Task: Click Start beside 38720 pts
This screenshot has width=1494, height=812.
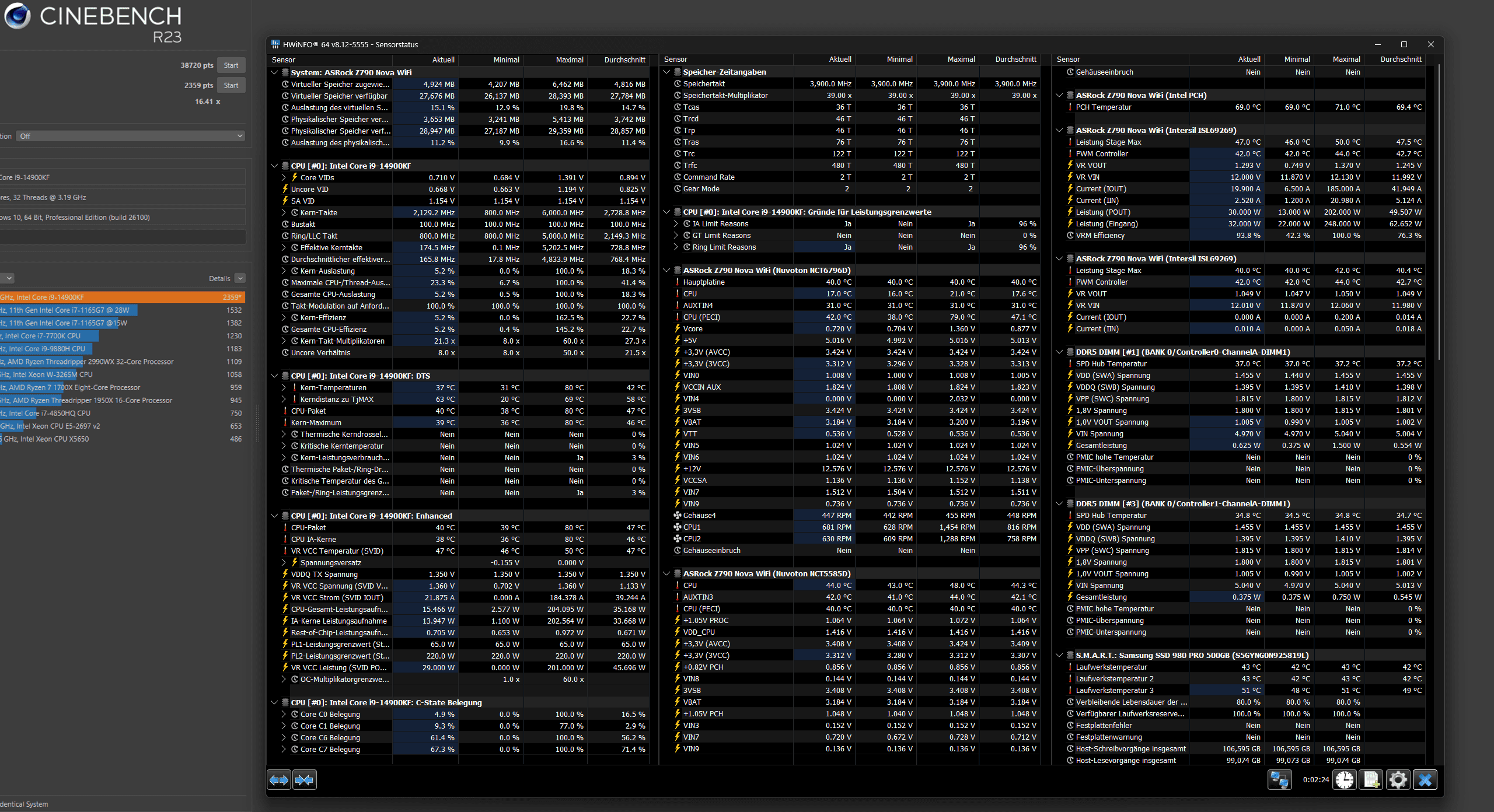Action: (x=231, y=65)
